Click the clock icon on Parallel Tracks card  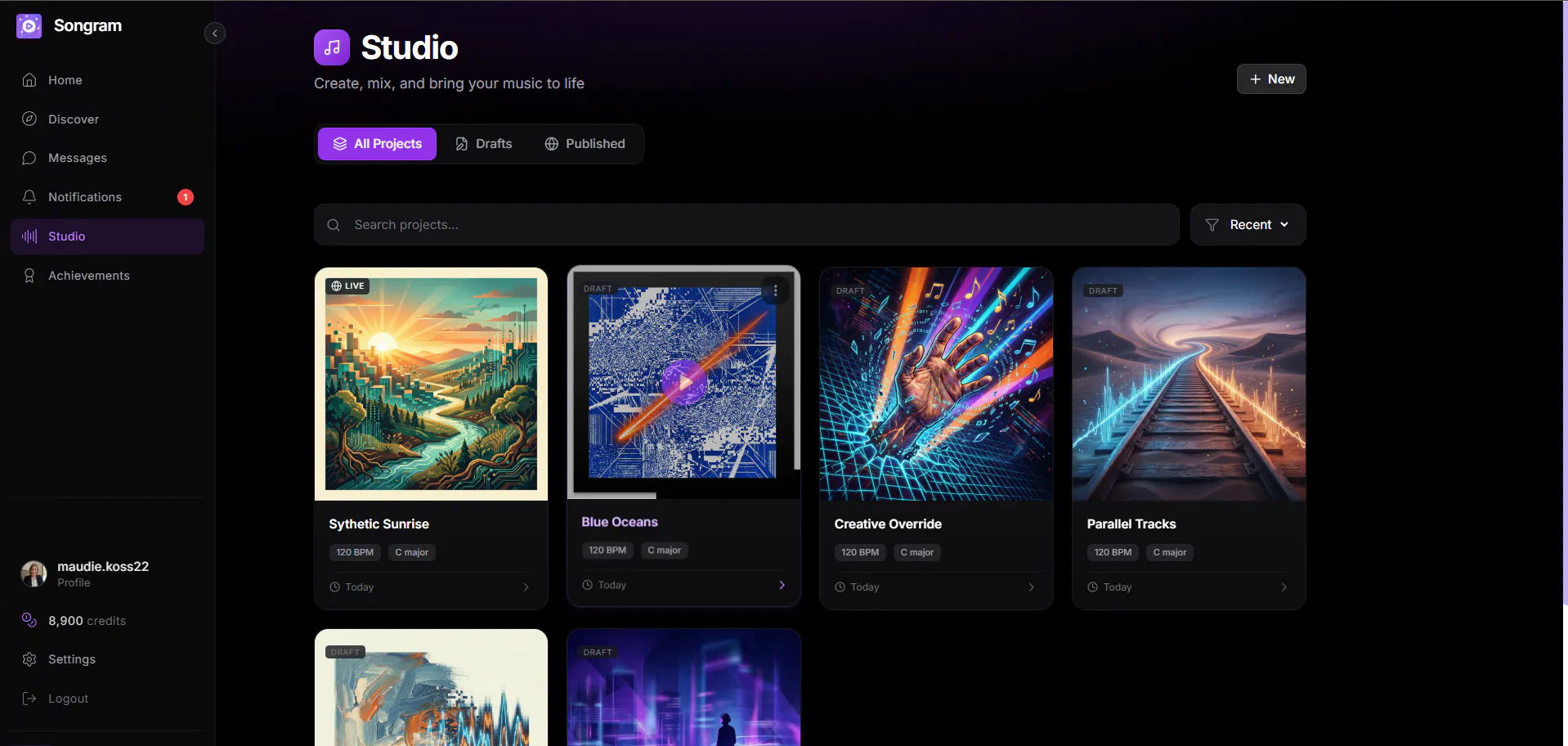coord(1093,587)
